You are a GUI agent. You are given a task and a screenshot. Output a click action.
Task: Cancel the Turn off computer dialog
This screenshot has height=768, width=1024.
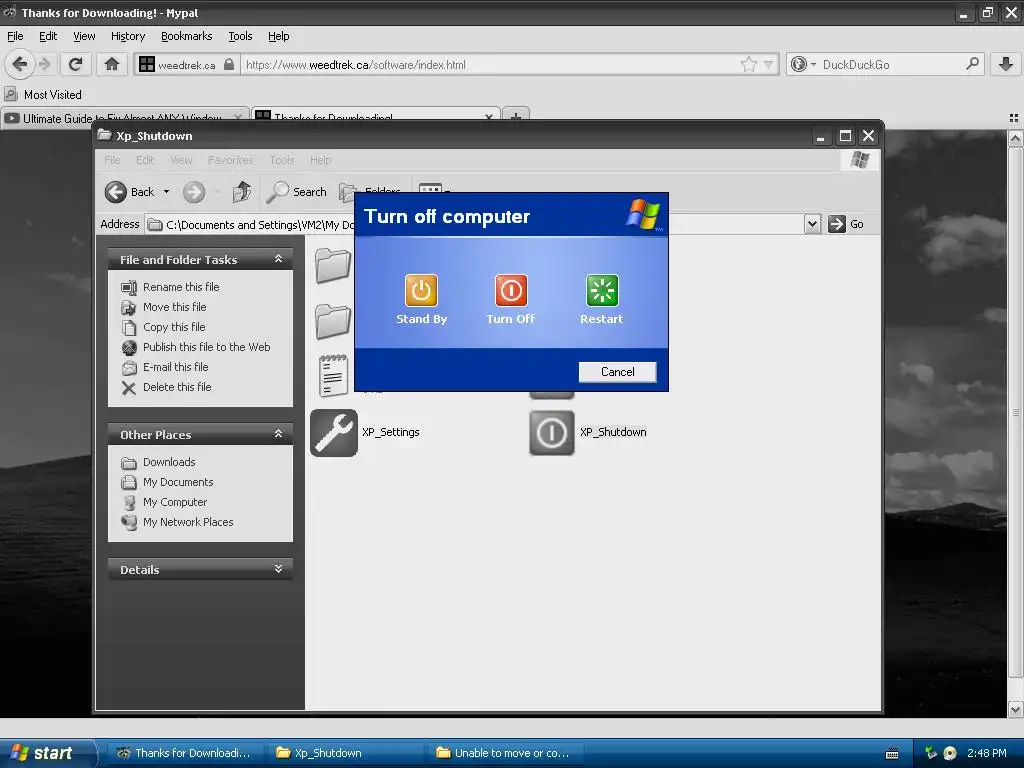[617, 372]
